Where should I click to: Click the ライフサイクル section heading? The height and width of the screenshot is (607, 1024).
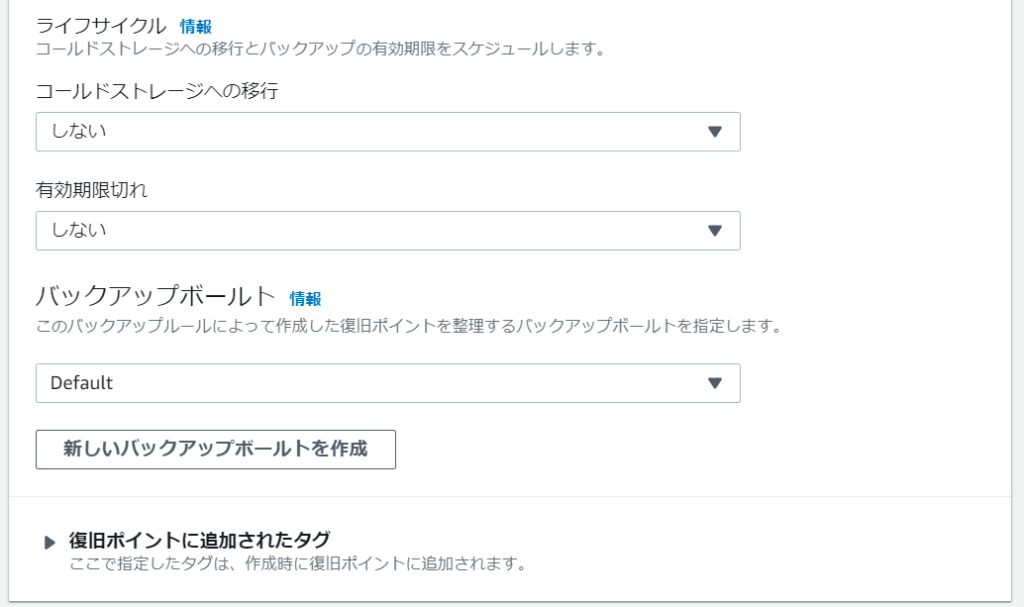101,26
